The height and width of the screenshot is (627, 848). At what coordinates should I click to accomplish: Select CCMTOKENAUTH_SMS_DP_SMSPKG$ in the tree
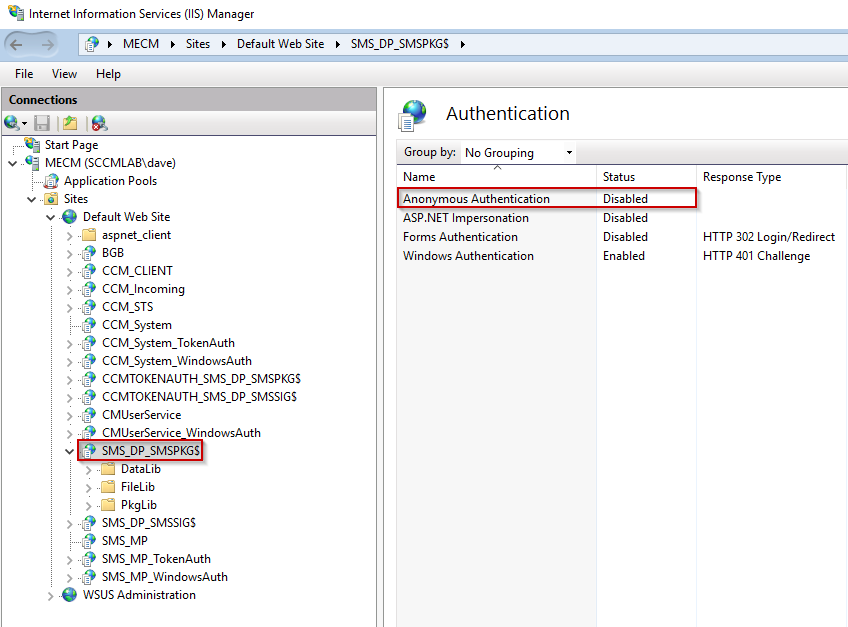(201, 379)
